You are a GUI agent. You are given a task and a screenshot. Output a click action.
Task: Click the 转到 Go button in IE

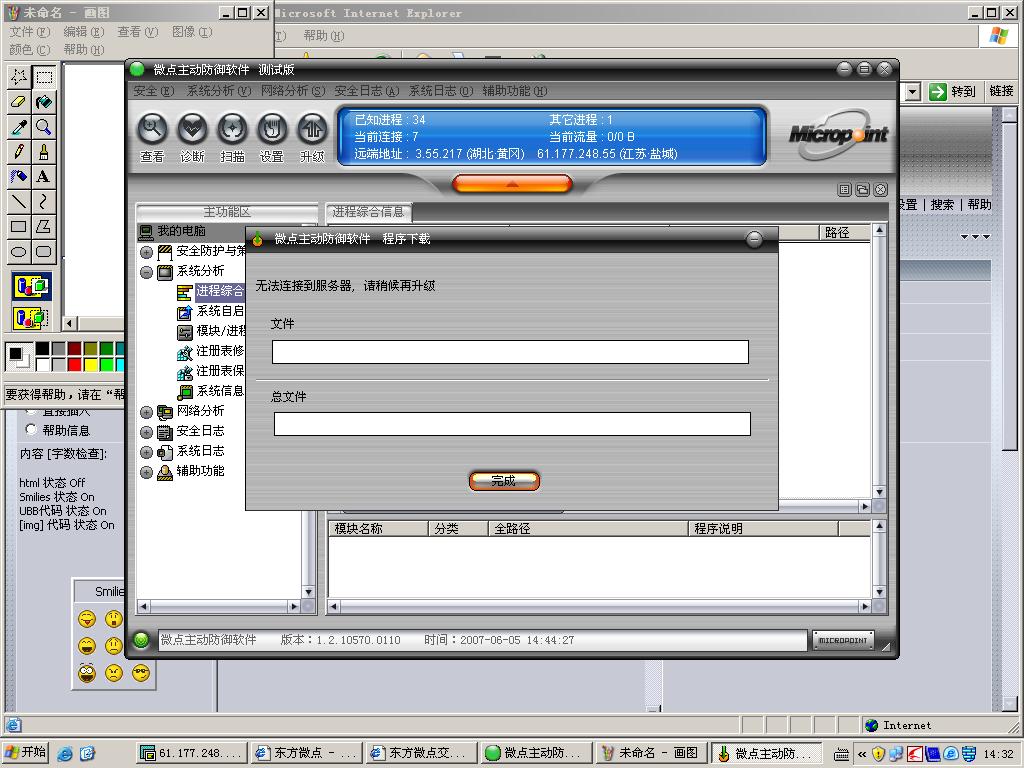953,91
